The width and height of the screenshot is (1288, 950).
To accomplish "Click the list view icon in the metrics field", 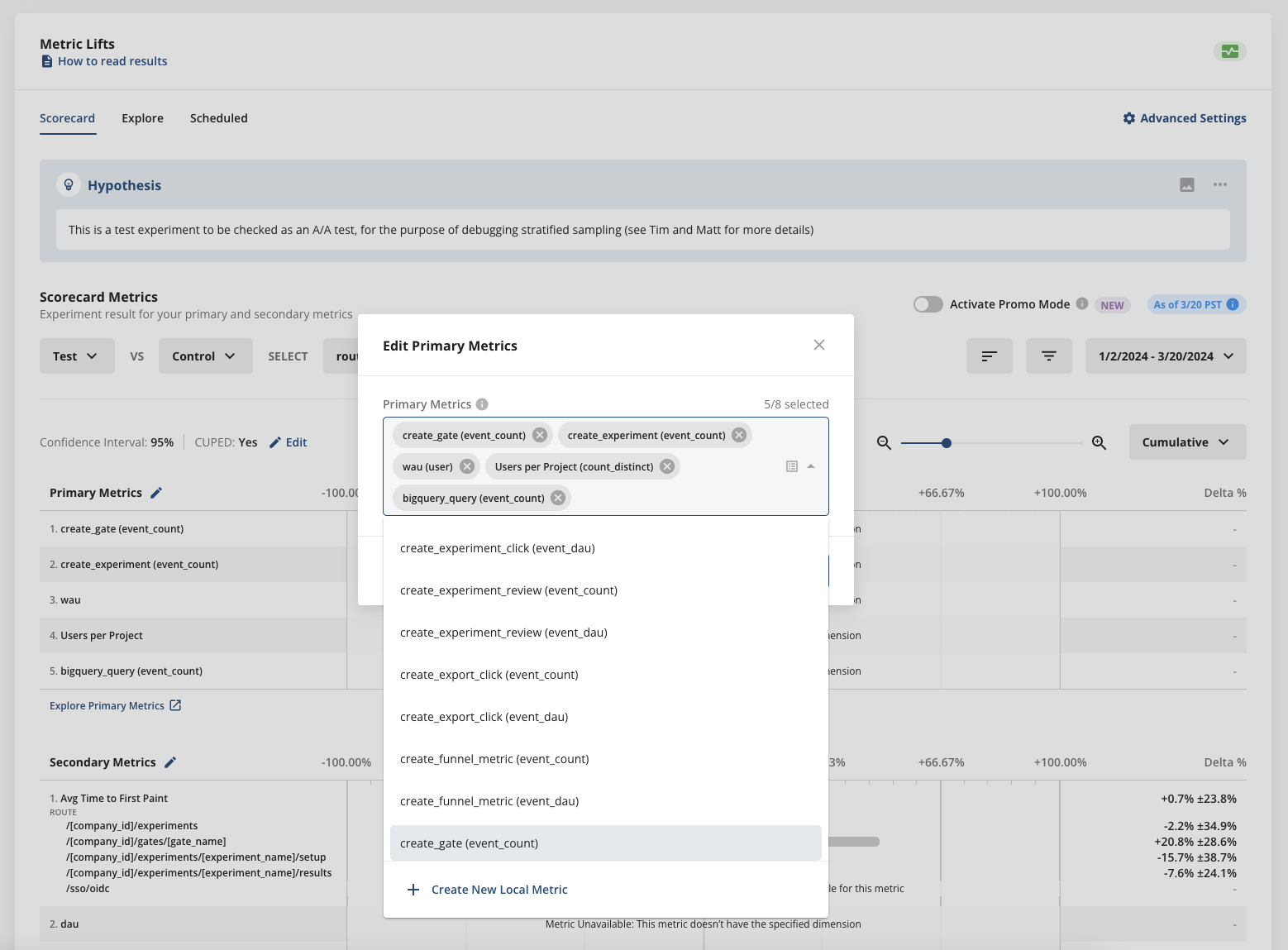I will tap(791, 465).
